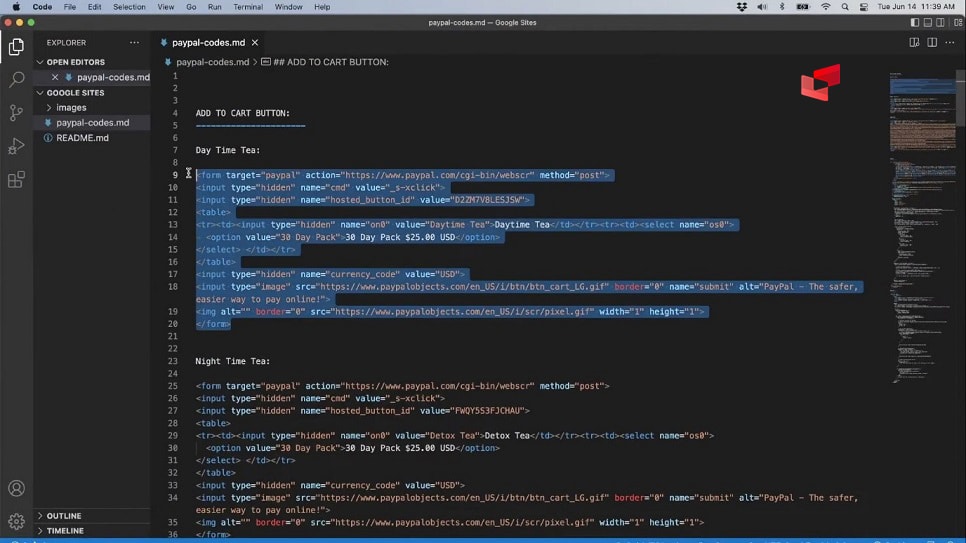966x543 pixels.
Task: Expand the images folder
Action: tap(71, 107)
